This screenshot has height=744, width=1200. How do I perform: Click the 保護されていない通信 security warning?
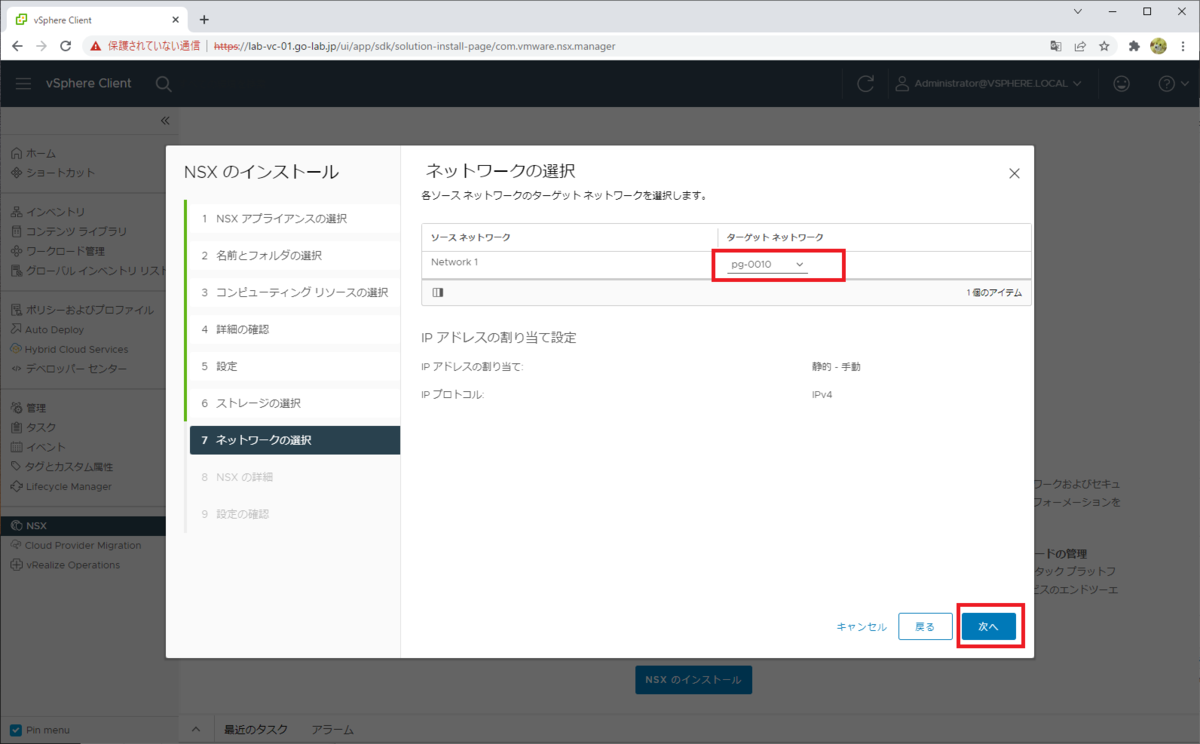(x=146, y=46)
